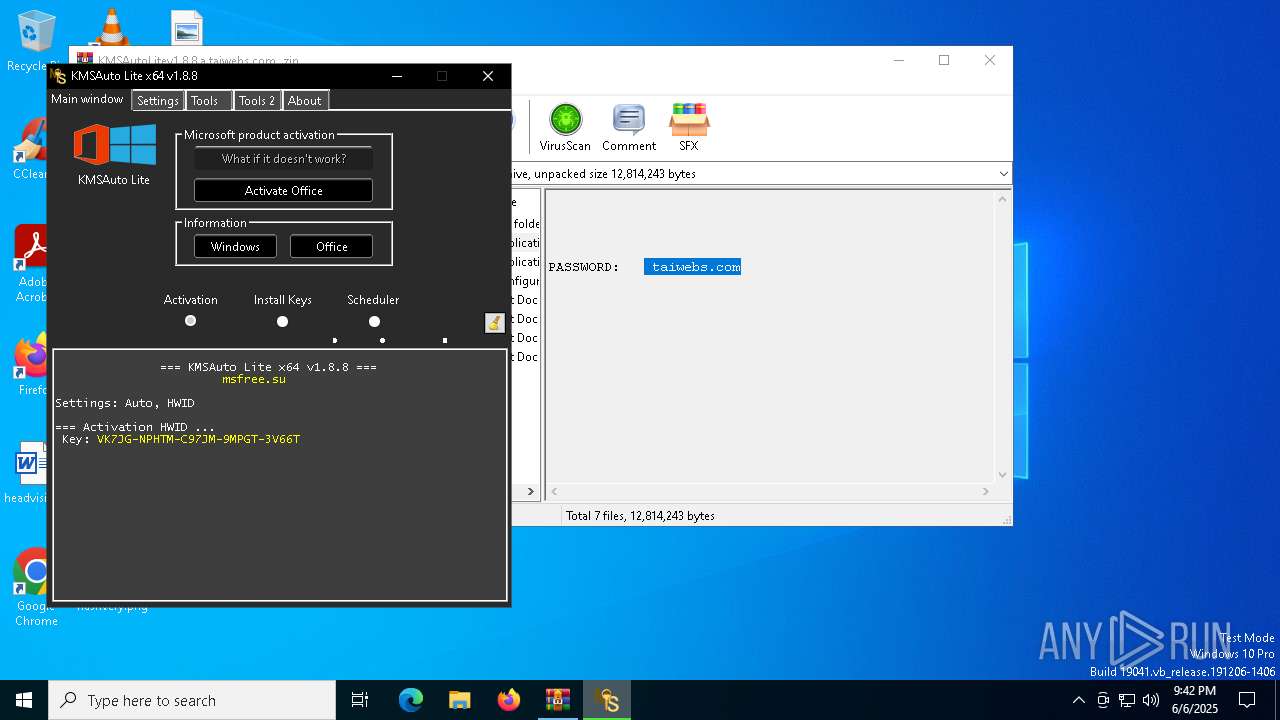Open the Adobe Acrobat desktop shortcut
1280x720 pixels.
(x=32, y=264)
